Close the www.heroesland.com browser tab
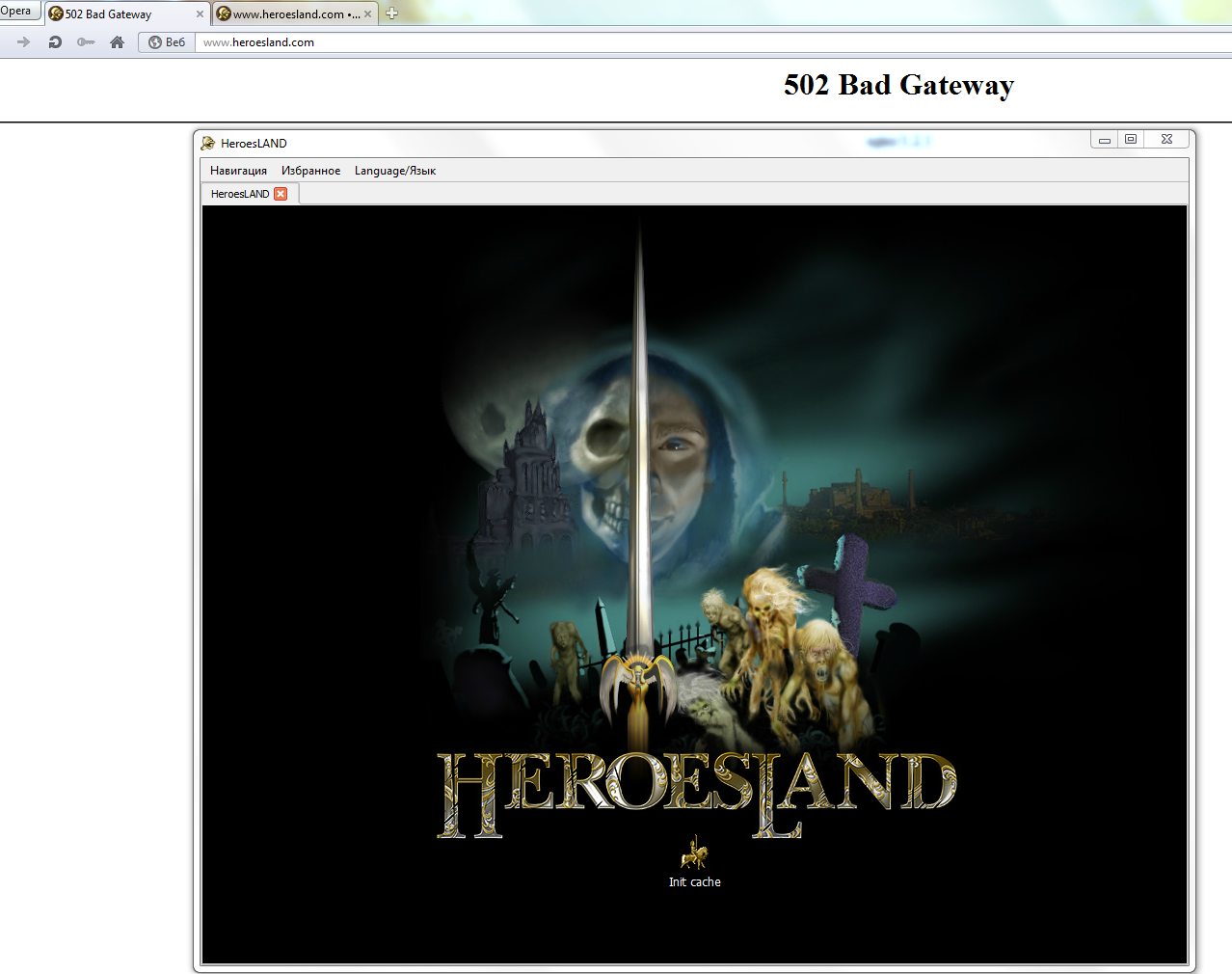Viewport: 1232px width, 974px height. click(367, 14)
